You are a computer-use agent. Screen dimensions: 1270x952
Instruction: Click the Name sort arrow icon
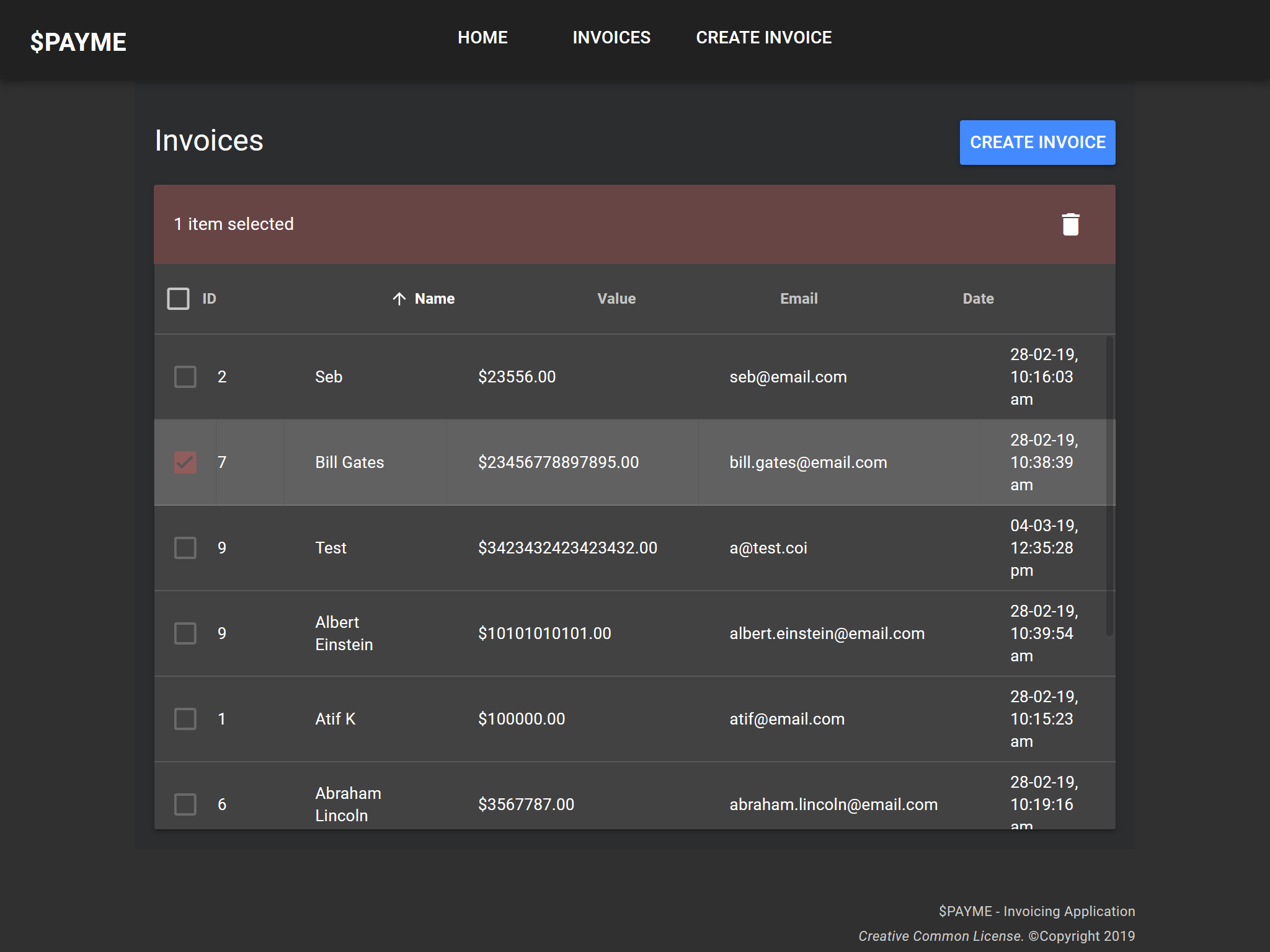tap(399, 299)
